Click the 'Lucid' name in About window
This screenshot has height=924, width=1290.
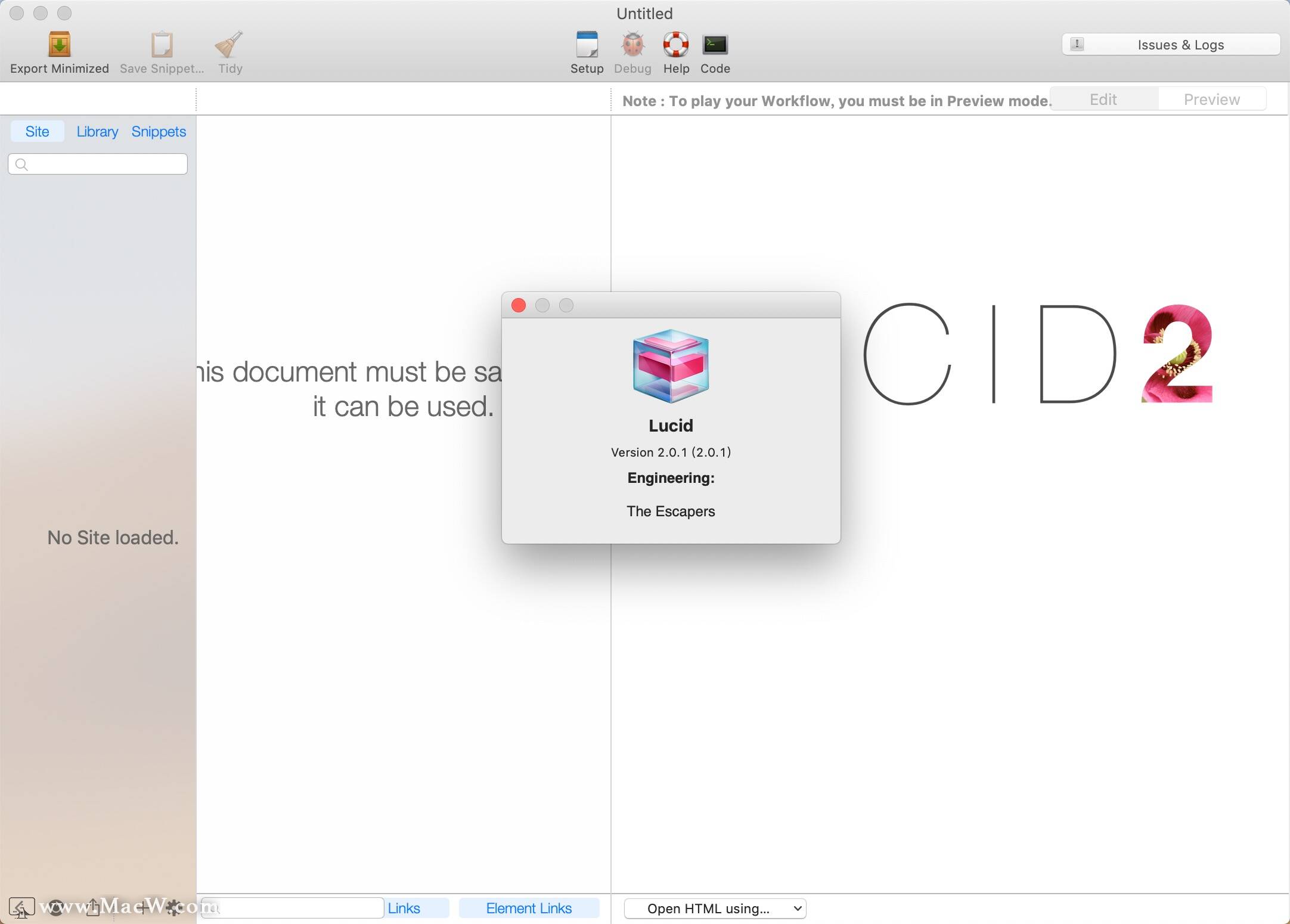click(x=671, y=425)
